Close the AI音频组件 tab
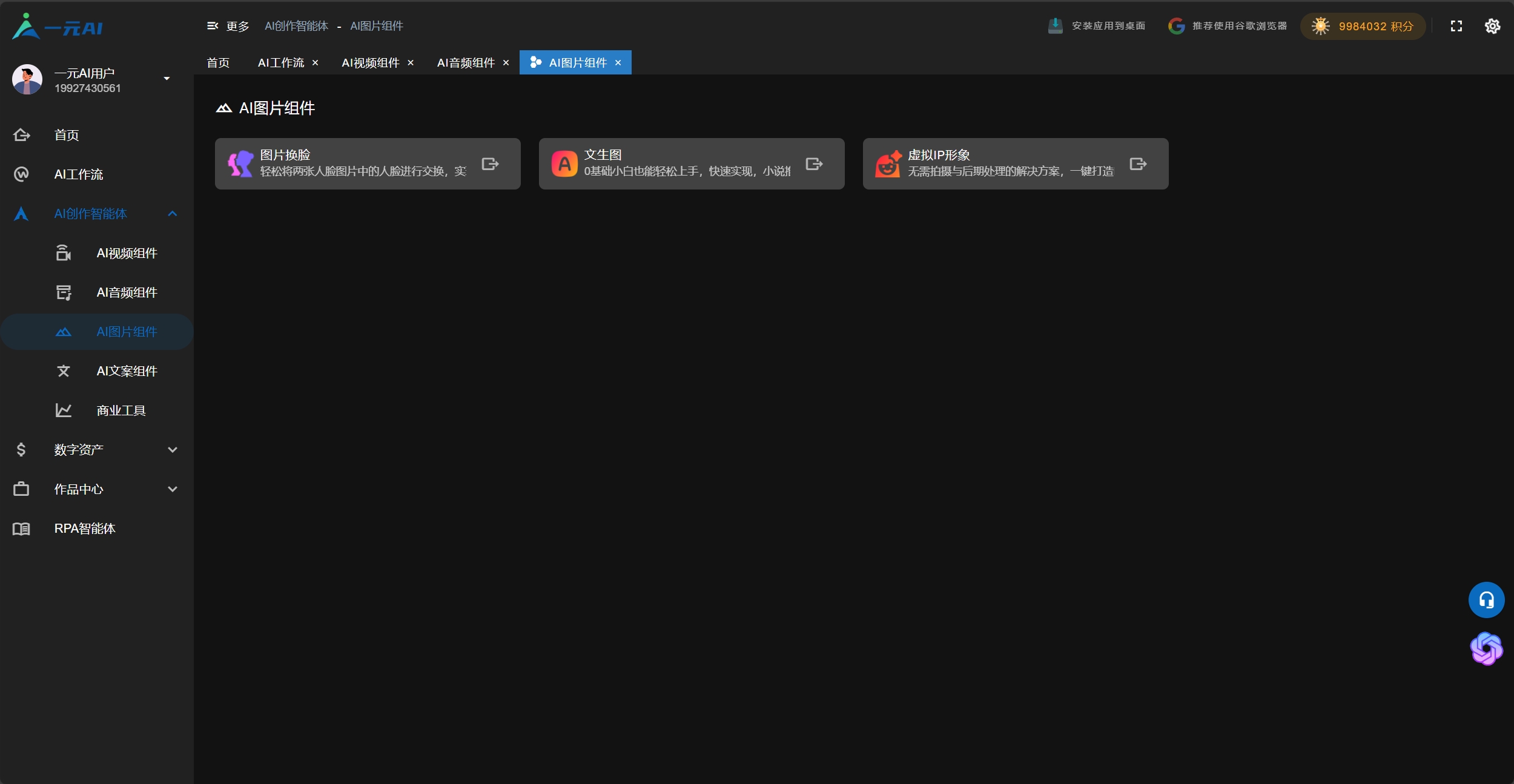The image size is (1514, 784). (x=506, y=63)
